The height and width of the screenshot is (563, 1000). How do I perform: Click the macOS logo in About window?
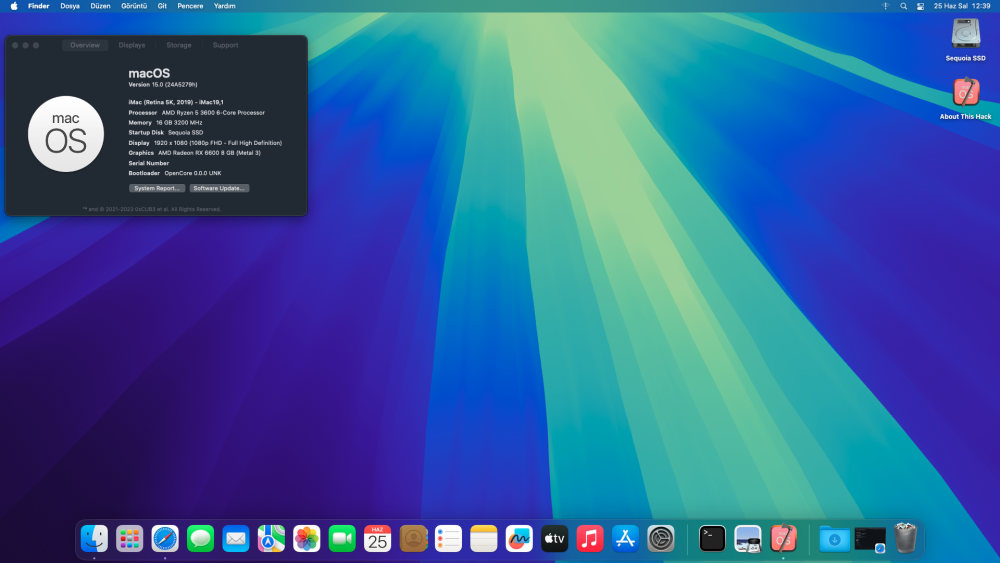coord(66,134)
